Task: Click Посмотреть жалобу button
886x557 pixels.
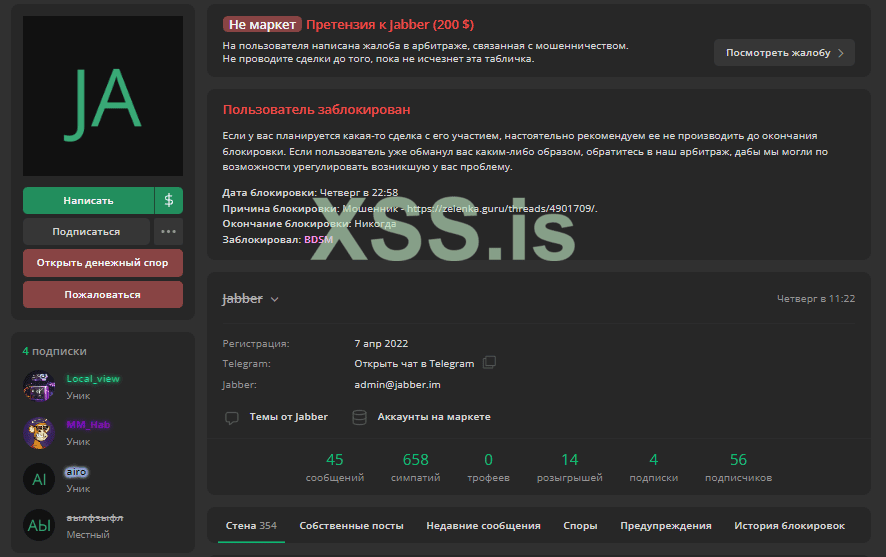Action: [784, 53]
